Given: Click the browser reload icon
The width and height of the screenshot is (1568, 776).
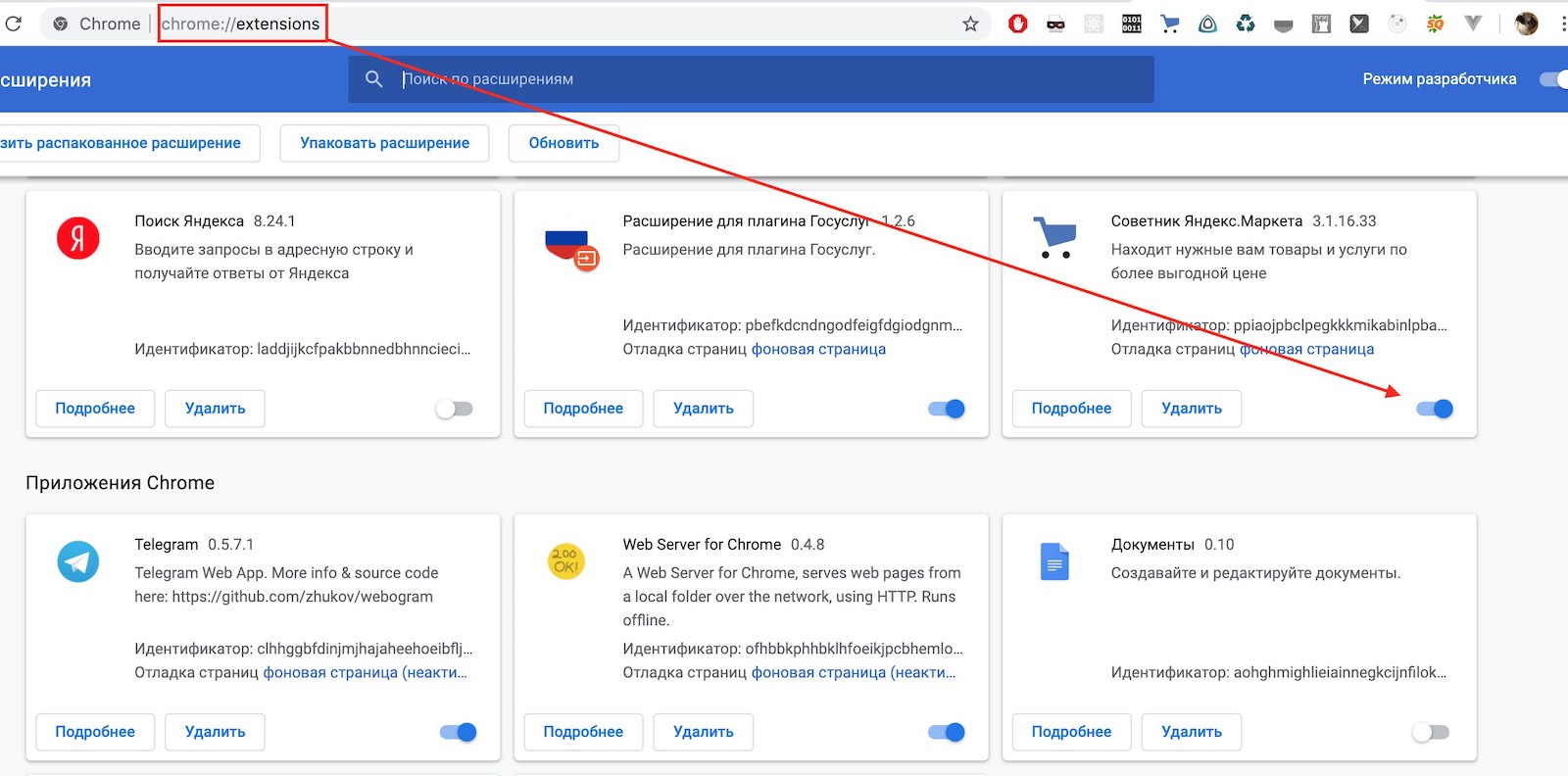Looking at the screenshot, I should 13,24.
